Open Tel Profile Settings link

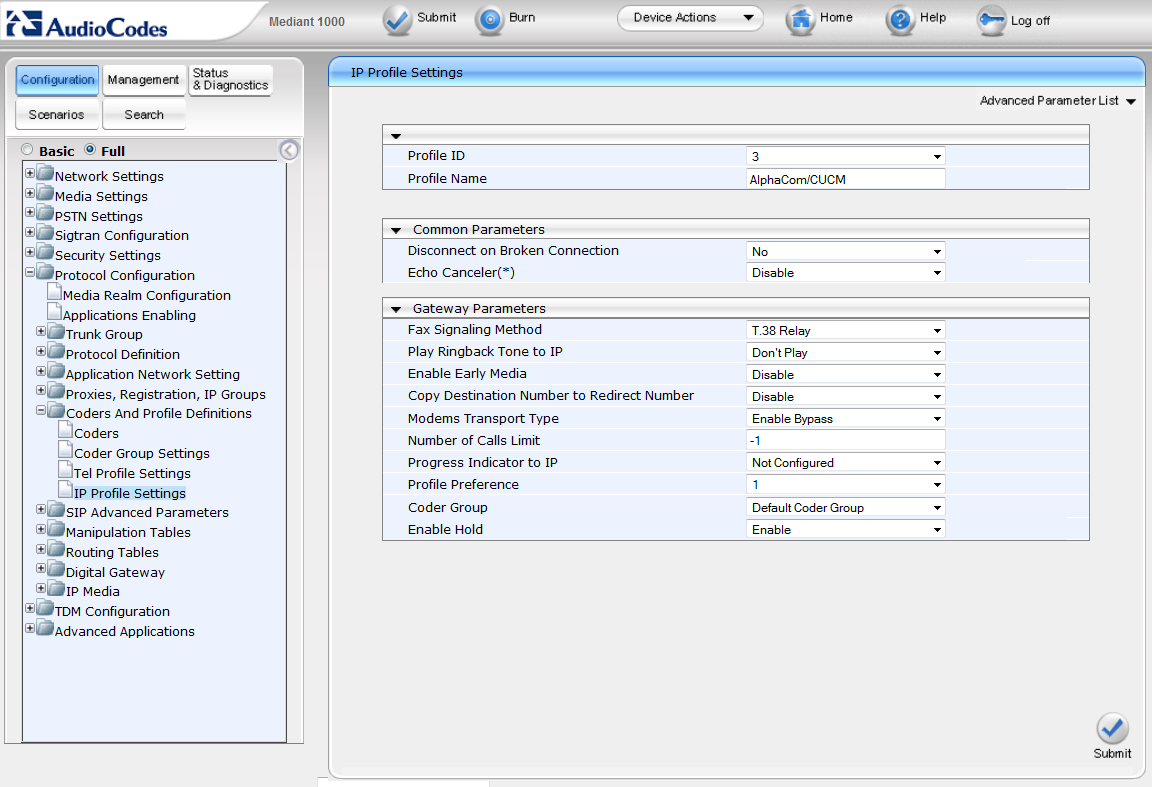[132, 473]
